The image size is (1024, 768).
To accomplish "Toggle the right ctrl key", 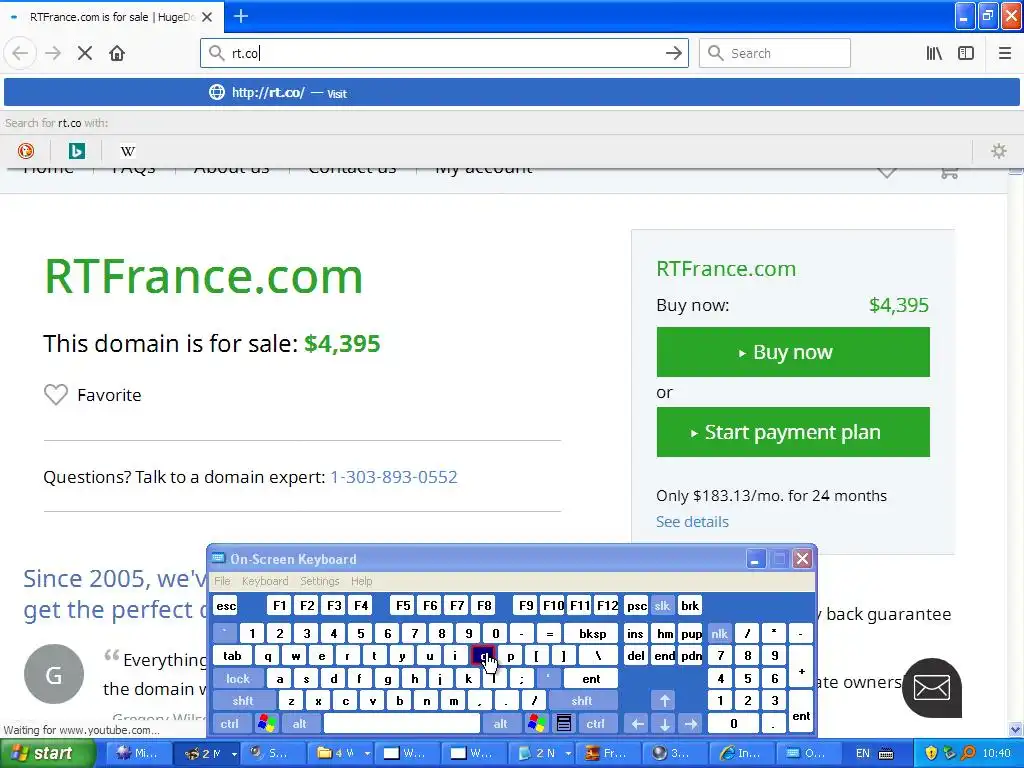I will 596,724.
